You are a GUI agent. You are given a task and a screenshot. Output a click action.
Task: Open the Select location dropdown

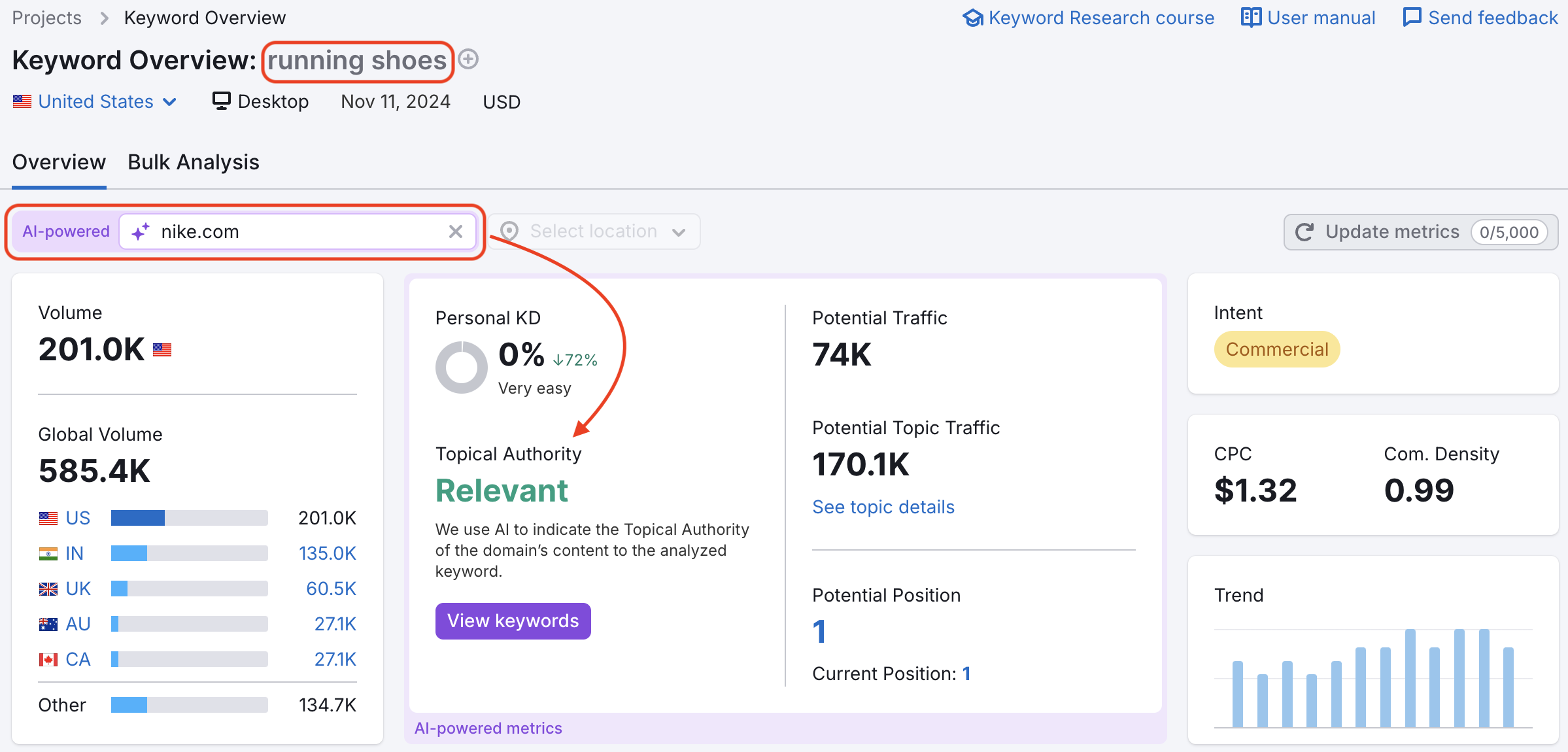tap(593, 231)
